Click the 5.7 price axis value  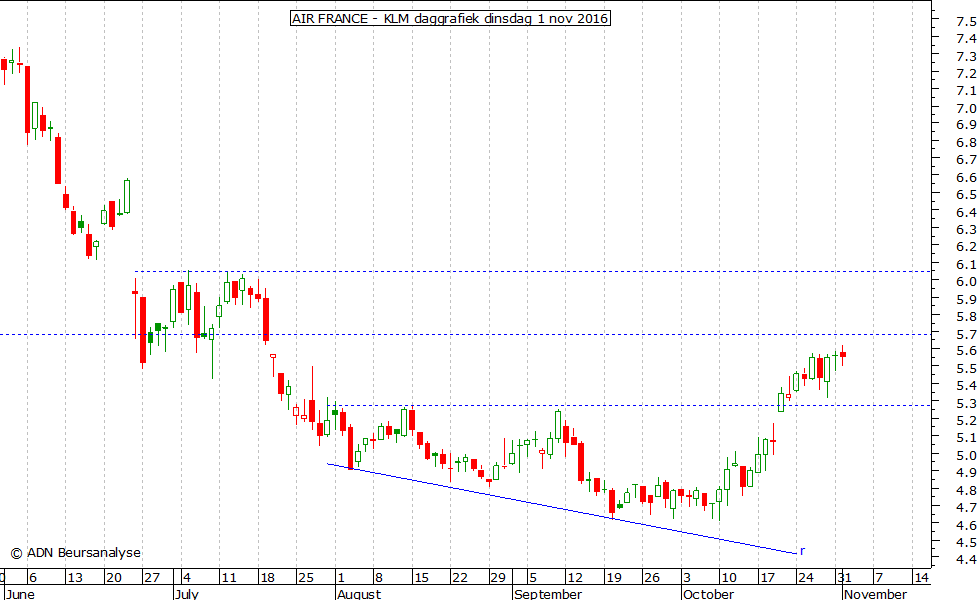coord(966,335)
